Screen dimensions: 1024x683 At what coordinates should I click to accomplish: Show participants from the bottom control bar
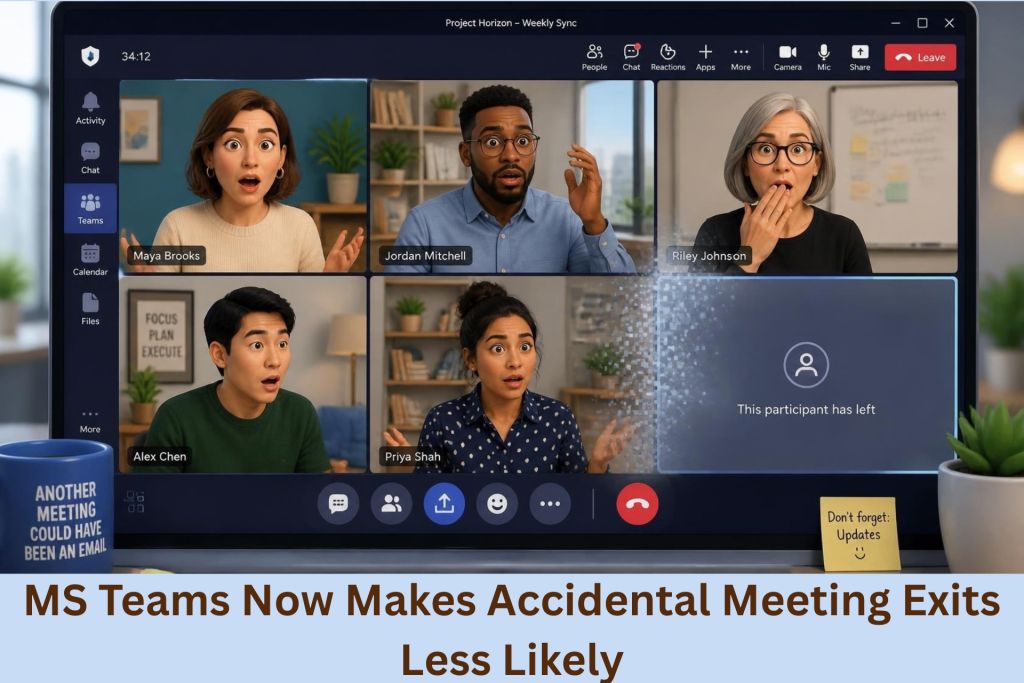coord(391,503)
